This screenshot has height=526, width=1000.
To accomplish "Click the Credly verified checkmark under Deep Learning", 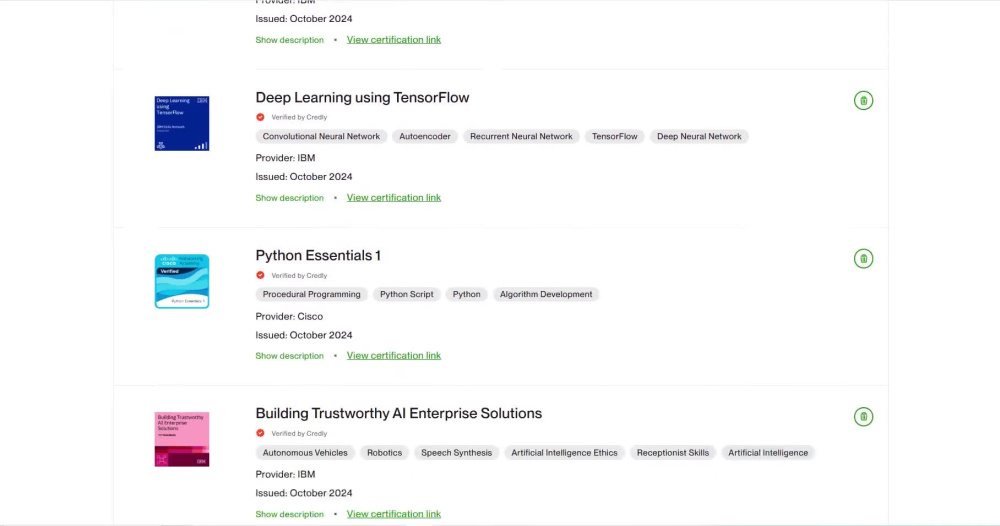I will coord(260,117).
